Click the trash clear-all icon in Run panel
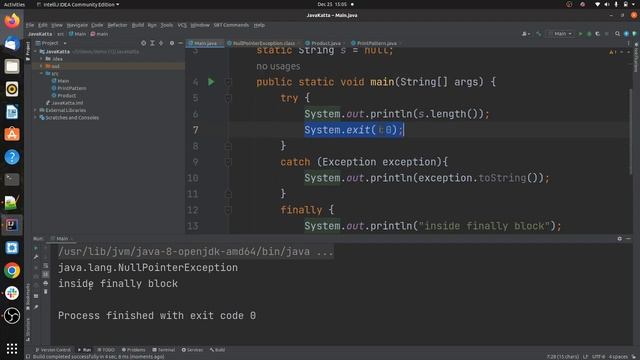Viewport: 640px width, 360px height. click(x=45, y=292)
